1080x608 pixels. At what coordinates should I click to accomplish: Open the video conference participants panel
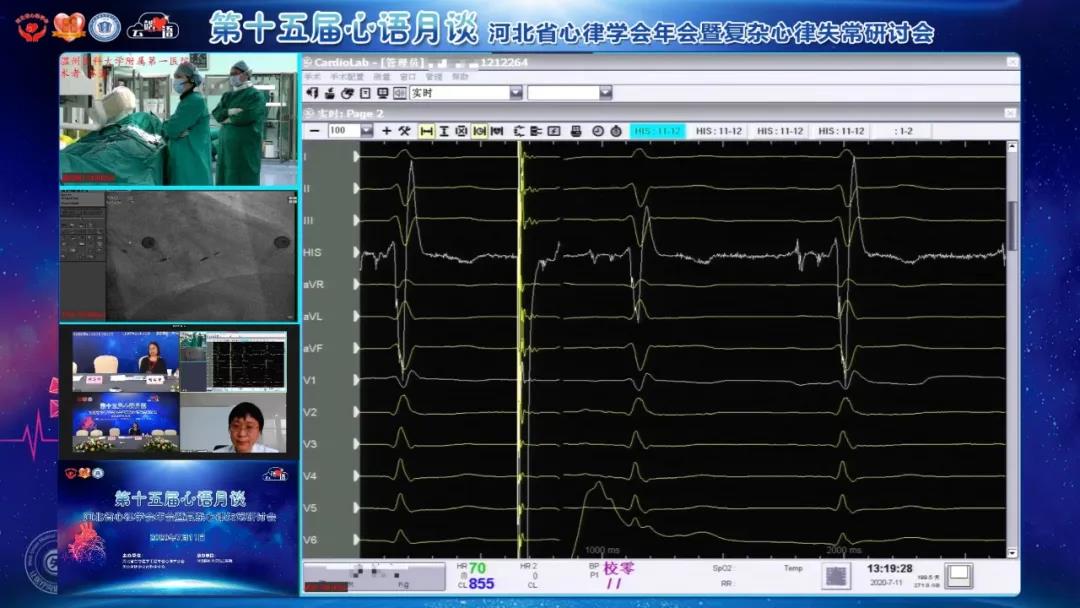(179, 392)
